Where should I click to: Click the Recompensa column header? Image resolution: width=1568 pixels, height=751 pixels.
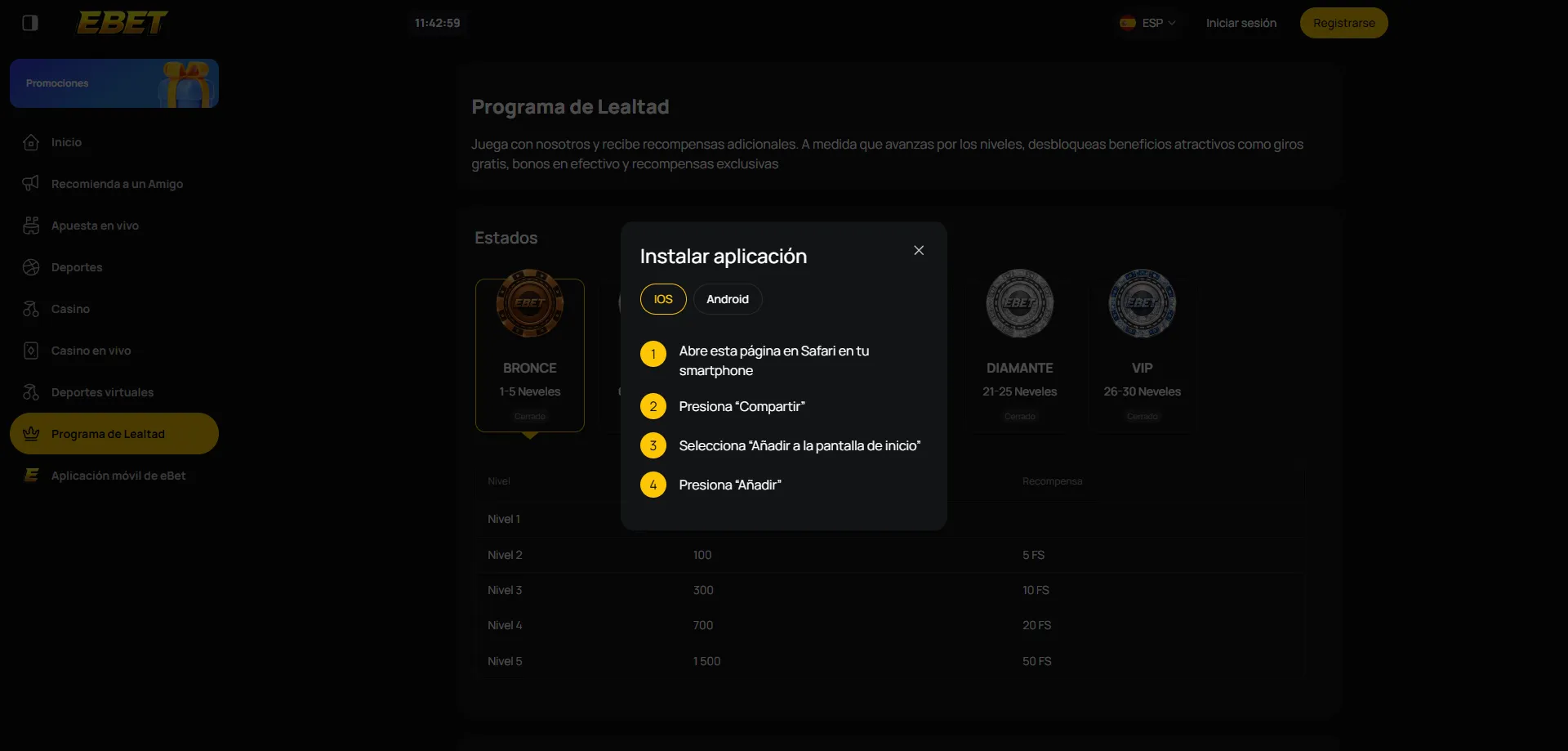coord(1052,481)
